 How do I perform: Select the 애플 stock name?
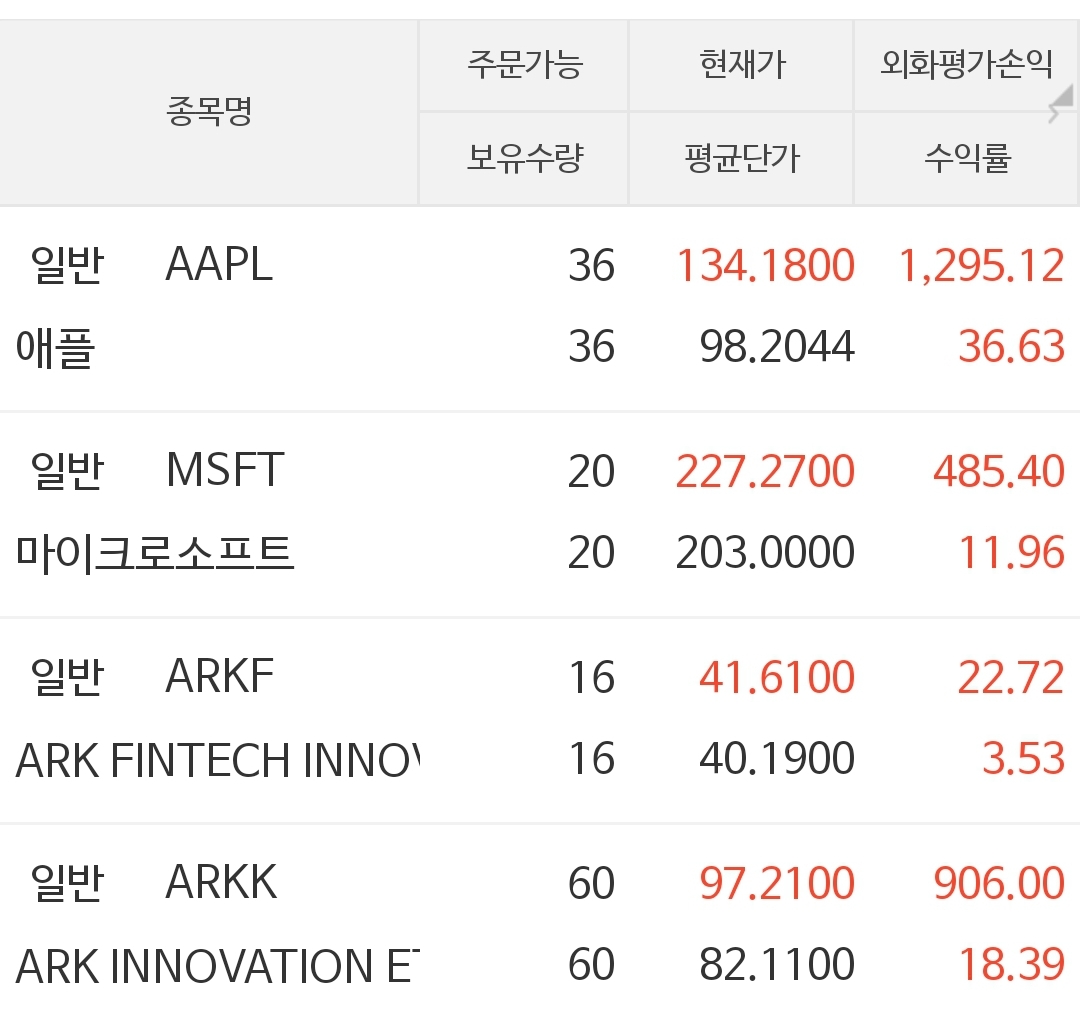(x=56, y=348)
